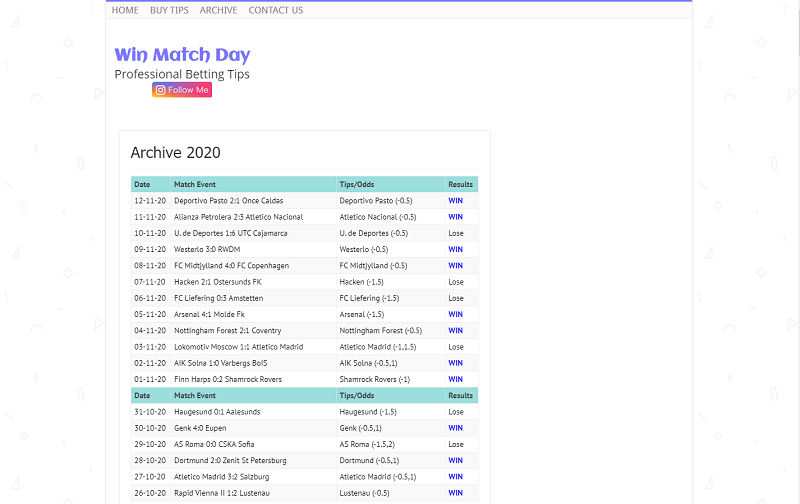Select Lokomotiv Moscow 1:1 Atletico Madrid match
The height and width of the screenshot is (504, 800).
pyautogui.click(x=239, y=347)
